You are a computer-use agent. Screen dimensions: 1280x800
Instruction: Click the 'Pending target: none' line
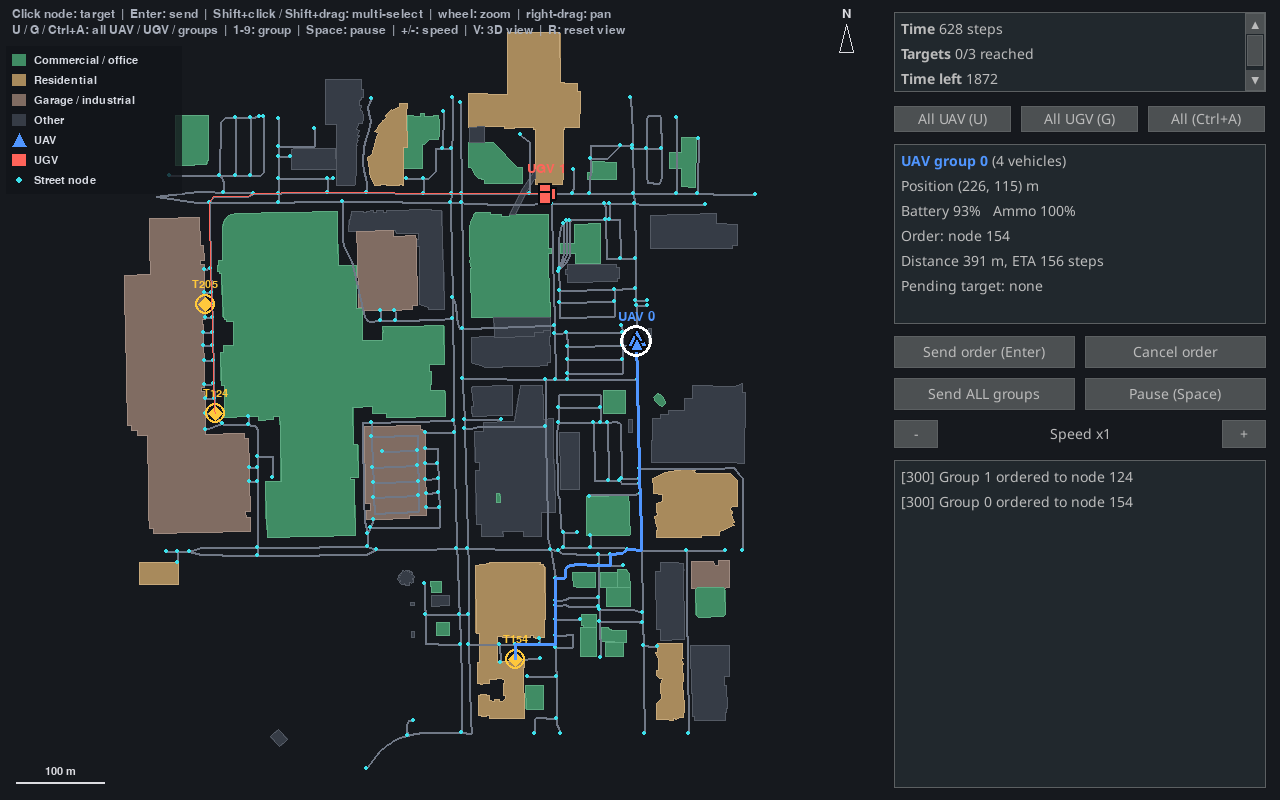[x=972, y=286]
